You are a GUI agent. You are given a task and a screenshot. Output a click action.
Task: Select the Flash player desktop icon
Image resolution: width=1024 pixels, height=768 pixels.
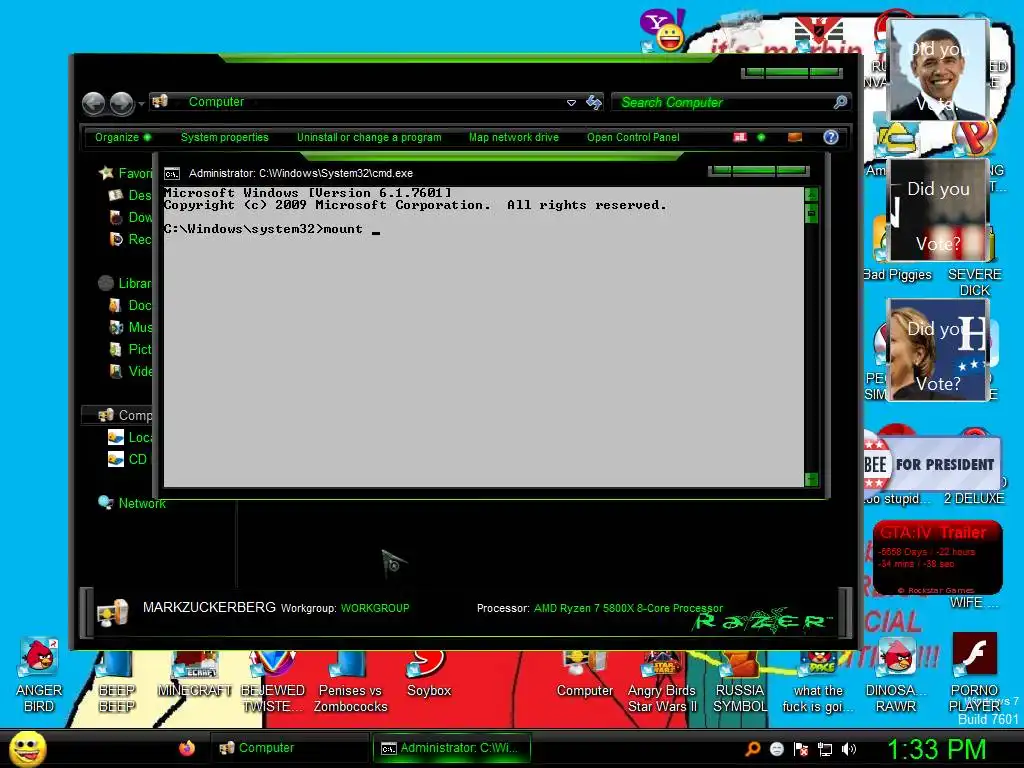point(974,674)
